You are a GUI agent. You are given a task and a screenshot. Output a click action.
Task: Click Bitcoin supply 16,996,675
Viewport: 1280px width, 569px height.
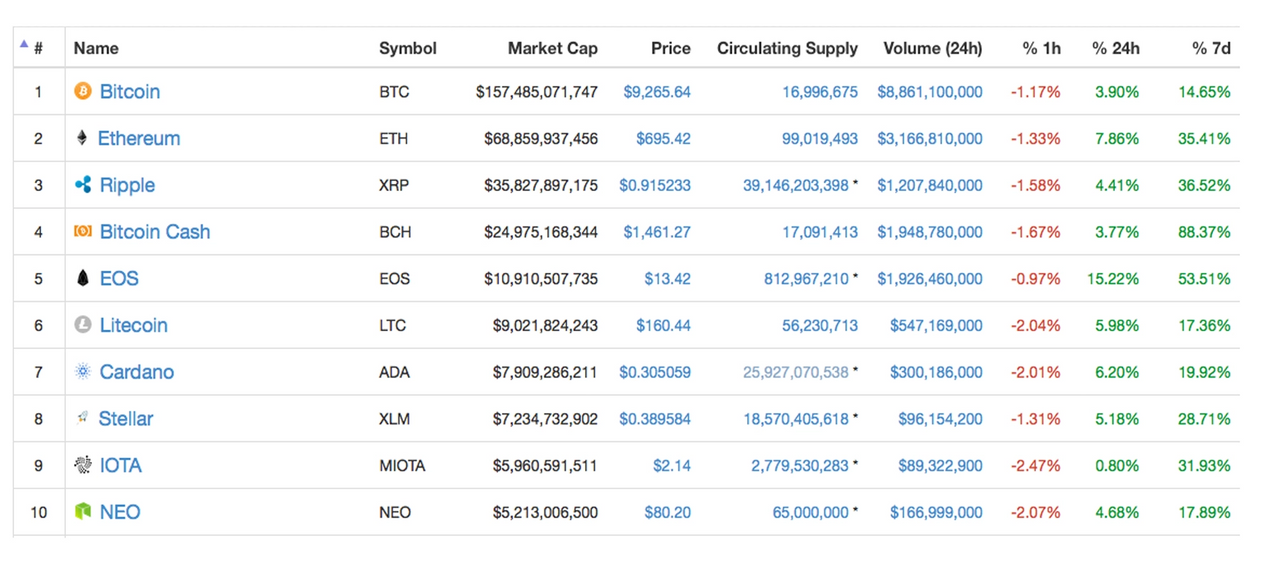(x=820, y=92)
